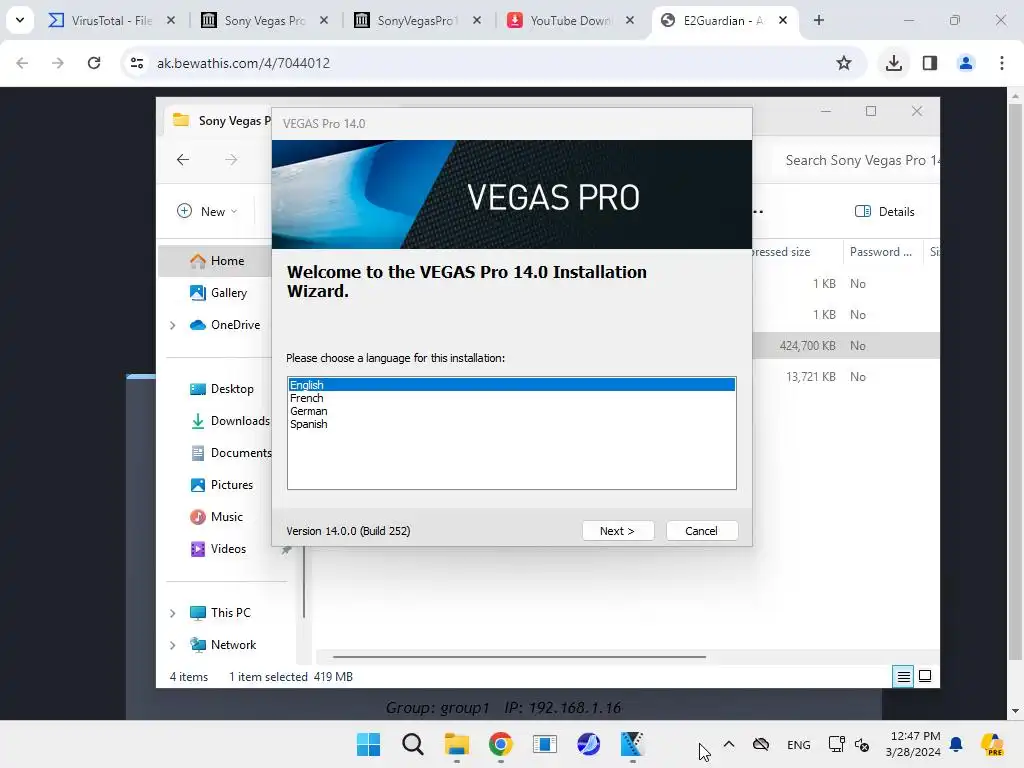Image resolution: width=1024 pixels, height=768 pixels.
Task: Expand the OneDrive tree node
Action: click(x=172, y=325)
